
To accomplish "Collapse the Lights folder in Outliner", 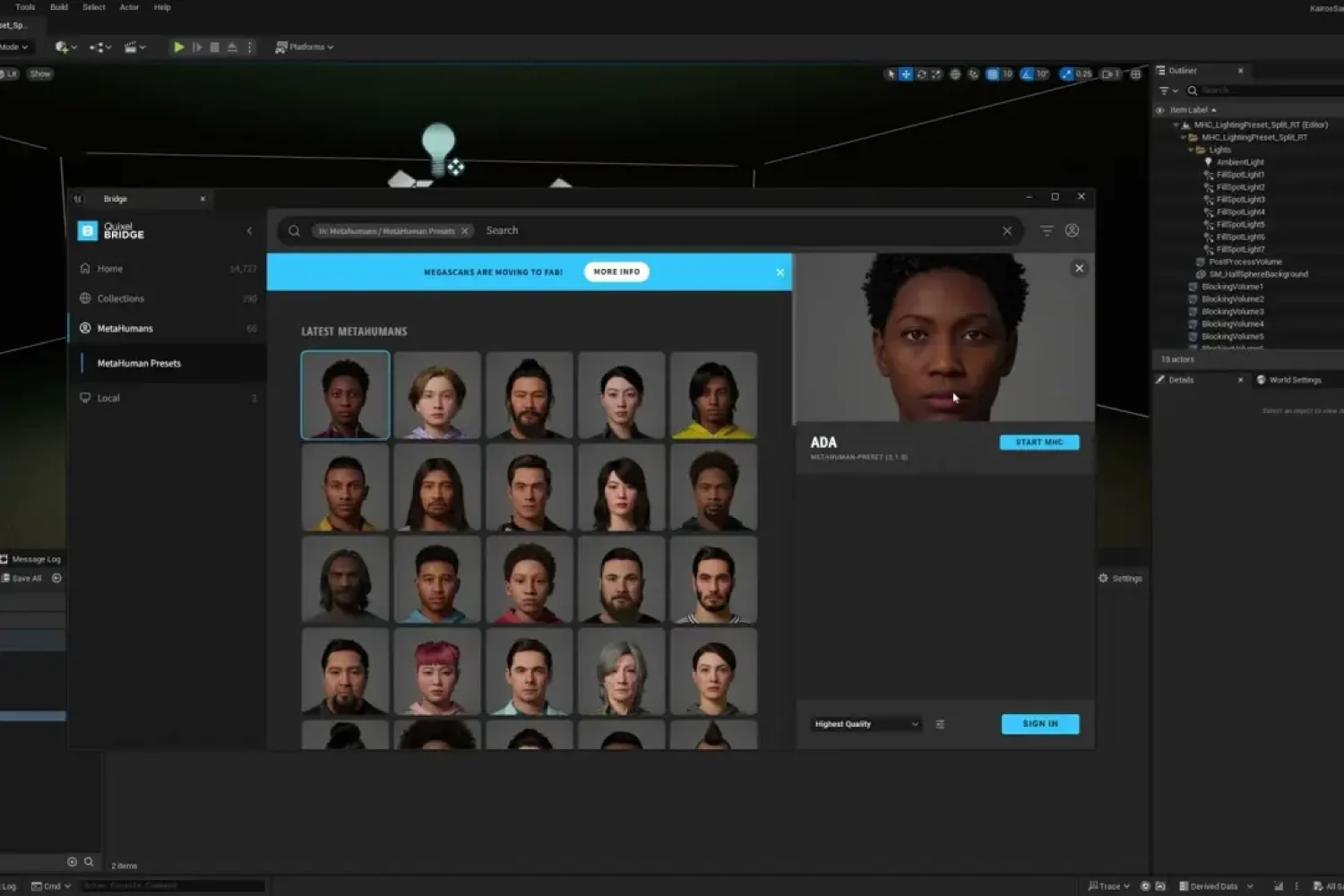I will (1191, 150).
